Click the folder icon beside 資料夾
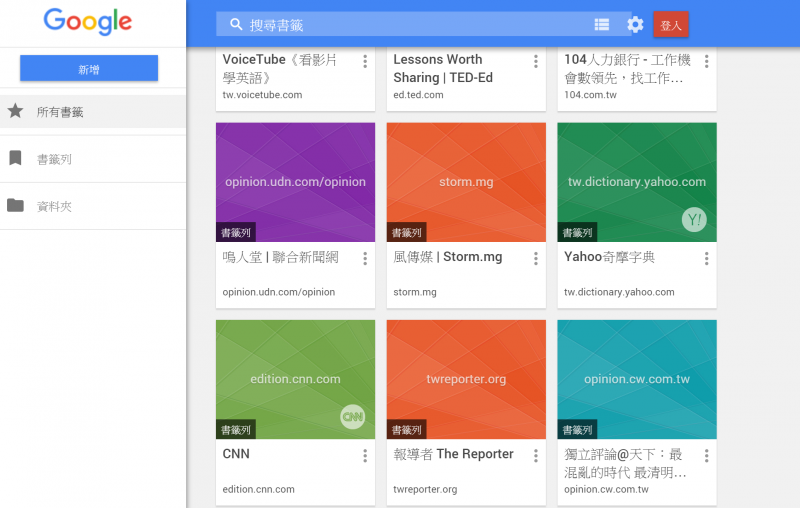Image resolution: width=800 pixels, height=508 pixels. click(15, 205)
